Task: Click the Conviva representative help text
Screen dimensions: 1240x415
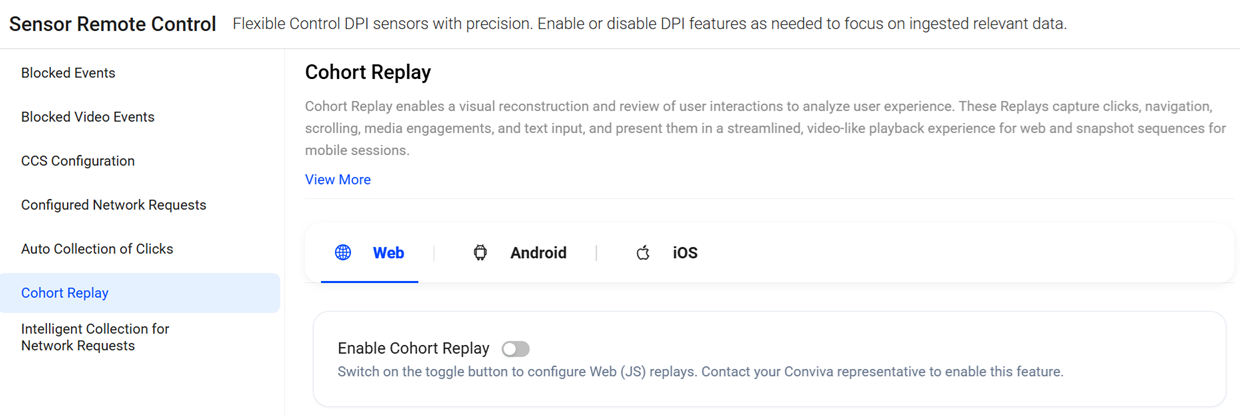Action: tap(700, 372)
